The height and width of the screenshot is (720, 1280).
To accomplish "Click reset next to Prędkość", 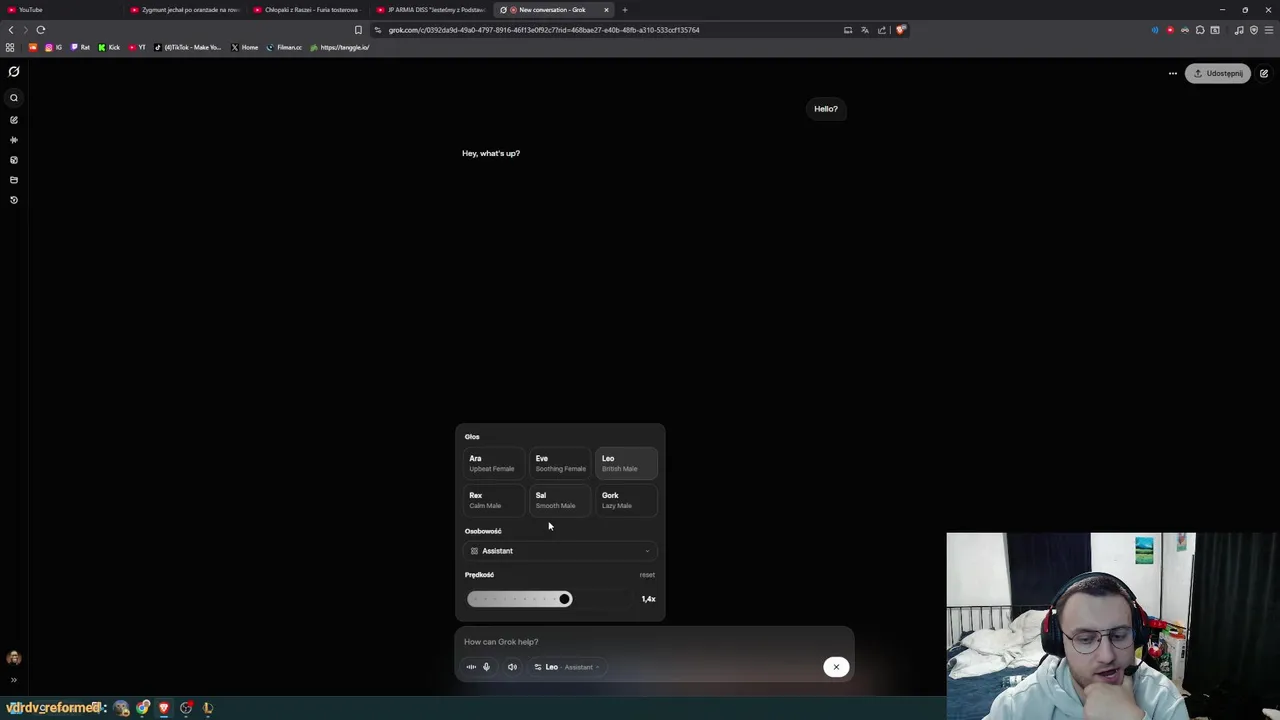I will coord(647,575).
